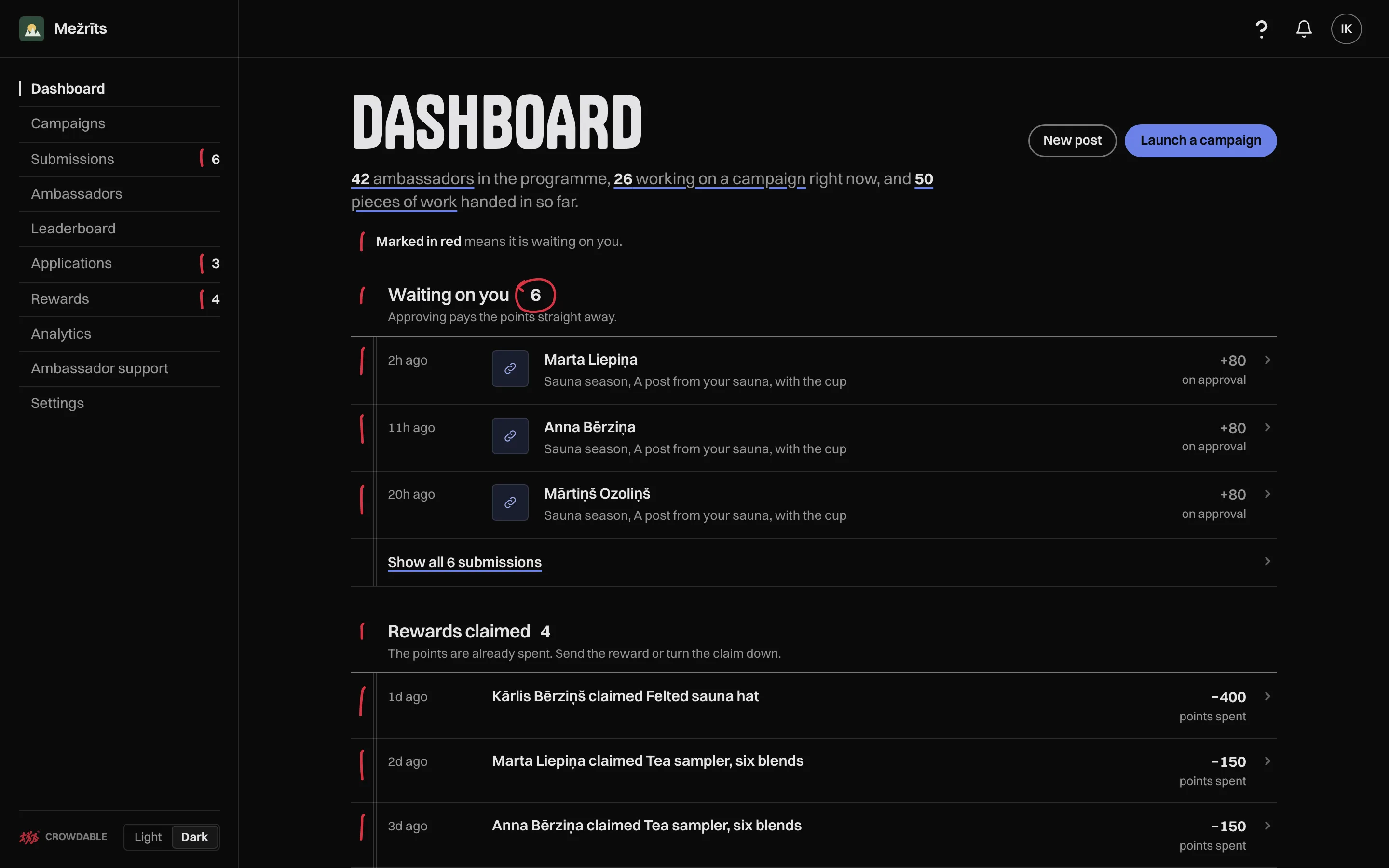Screen dimensions: 1389x868
Task: Open Campaigns in sidebar
Action: pyautogui.click(x=120, y=124)
